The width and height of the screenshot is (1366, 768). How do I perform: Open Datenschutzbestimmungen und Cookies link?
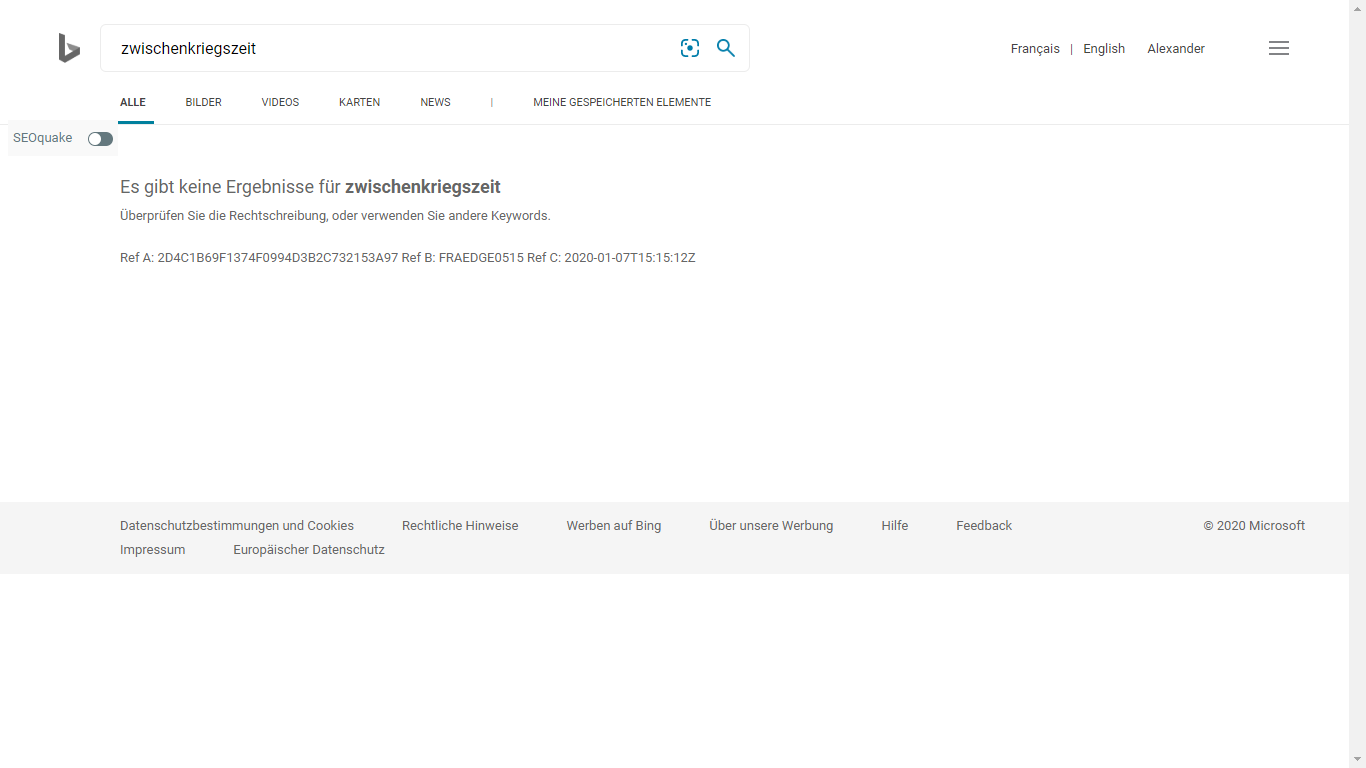tap(237, 526)
